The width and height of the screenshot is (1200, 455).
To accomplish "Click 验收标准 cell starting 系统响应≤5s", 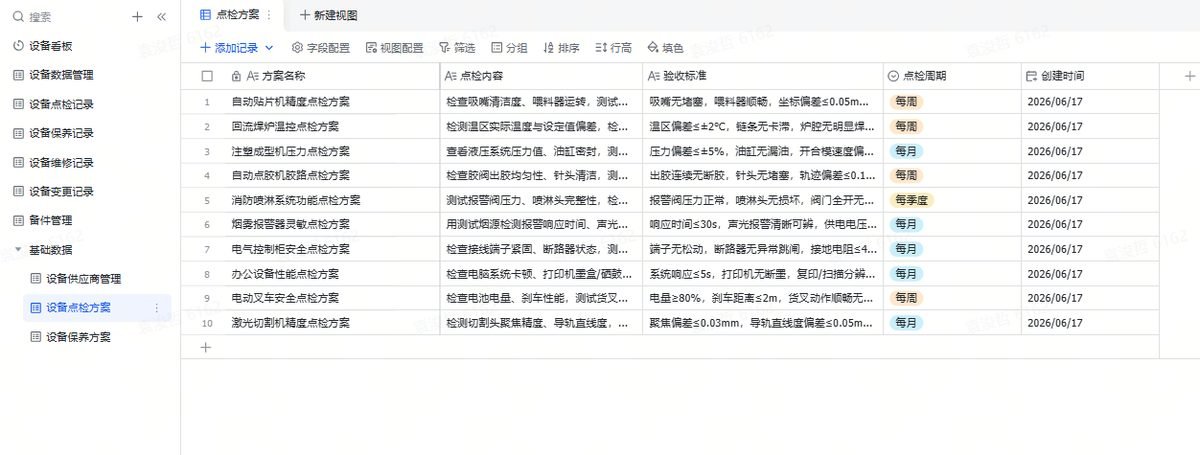I will click(763, 274).
